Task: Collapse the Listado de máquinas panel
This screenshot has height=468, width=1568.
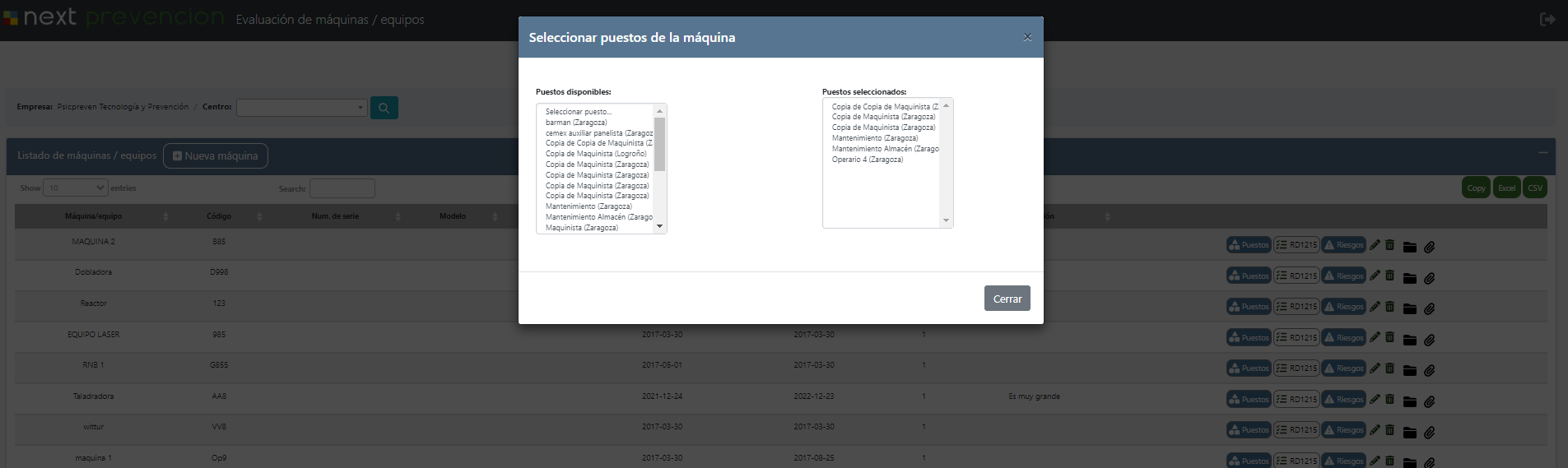Action: click(x=1542, y=153)
